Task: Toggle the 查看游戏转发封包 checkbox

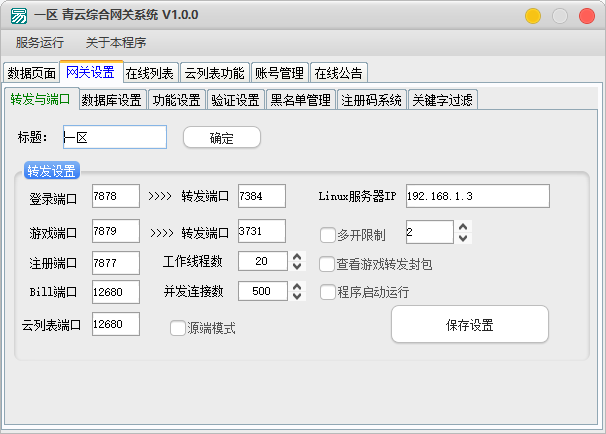Action: click(x=327, y=264)
